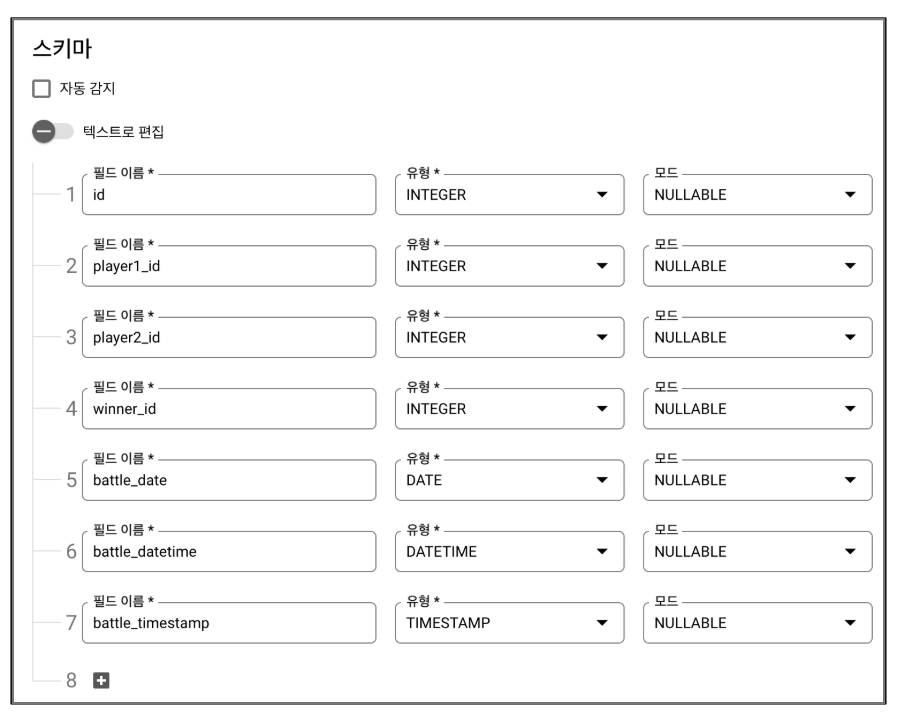Focus the player2_id field name box

click(x=228, y=337)
